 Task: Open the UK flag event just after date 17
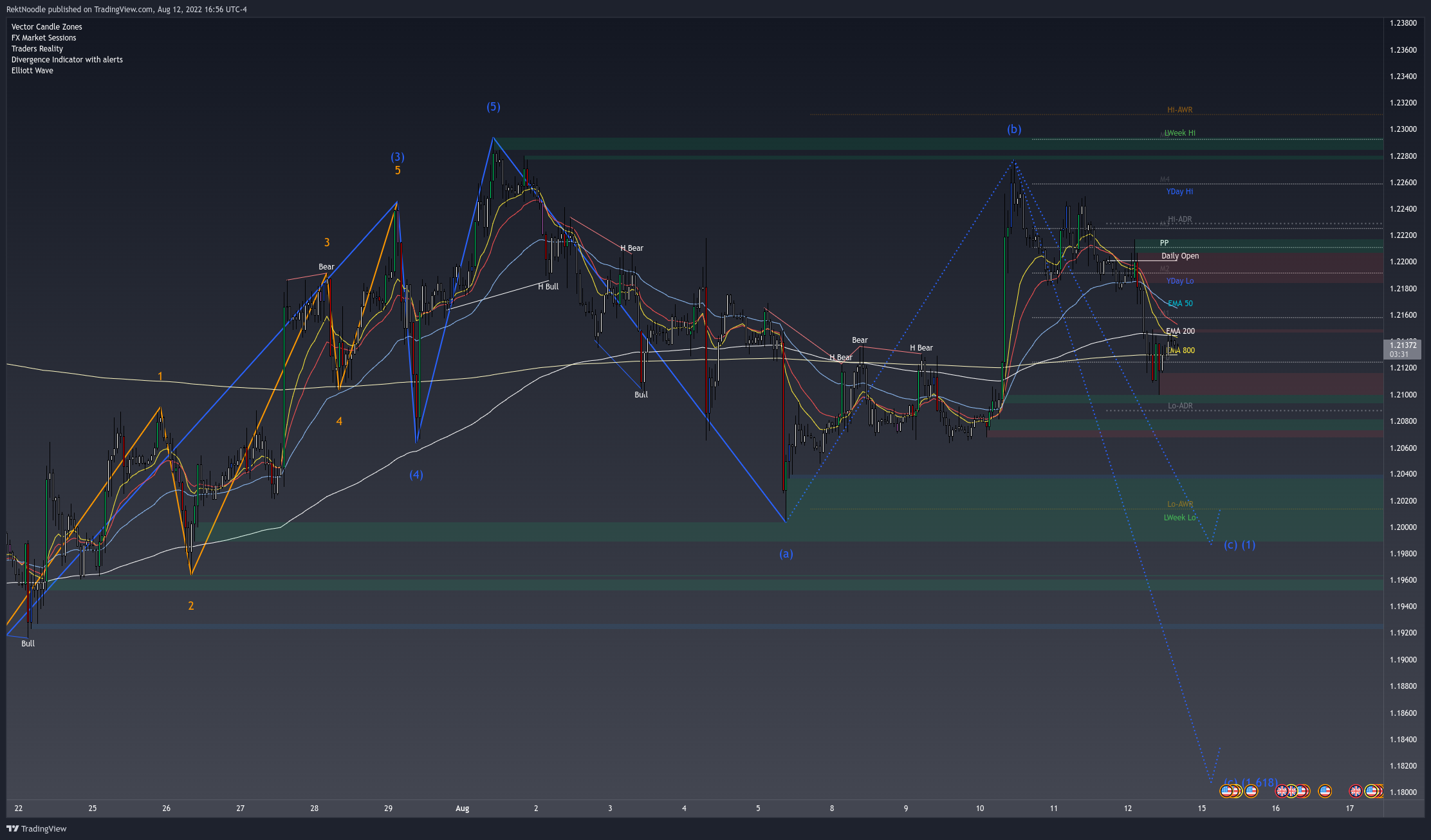tap(1356, 791)
